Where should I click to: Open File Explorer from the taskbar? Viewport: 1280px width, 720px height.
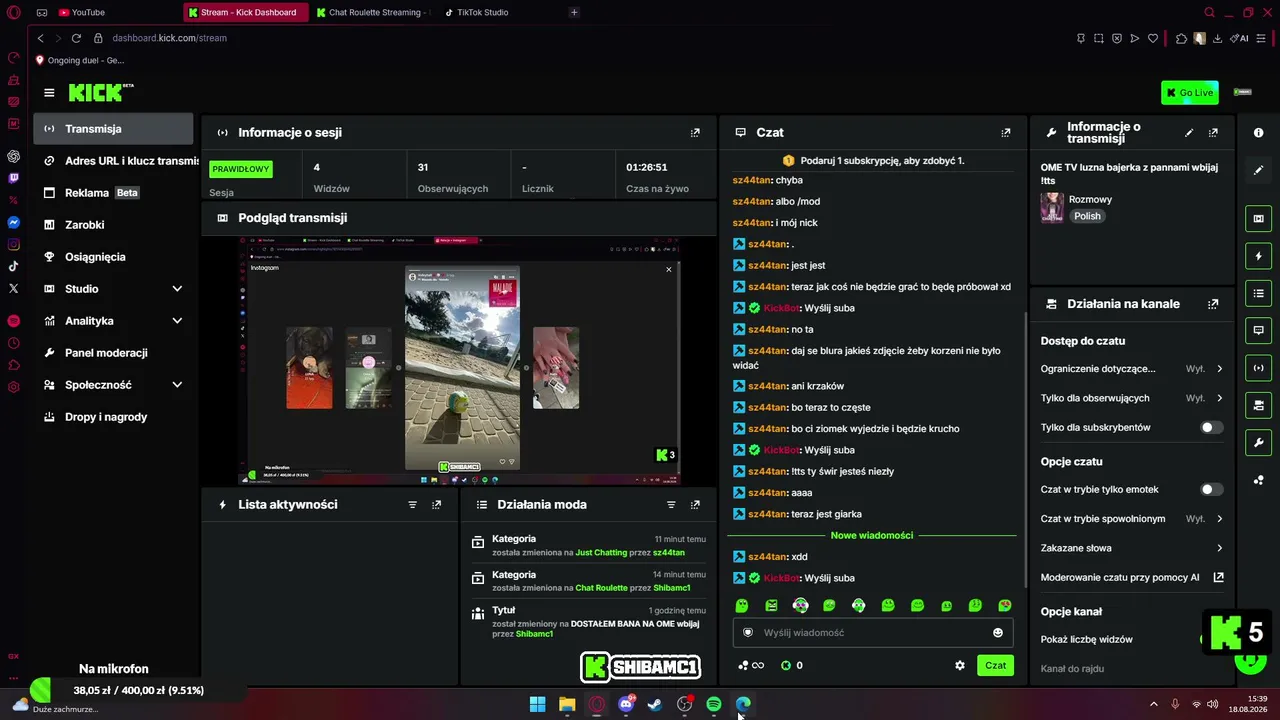567,705
